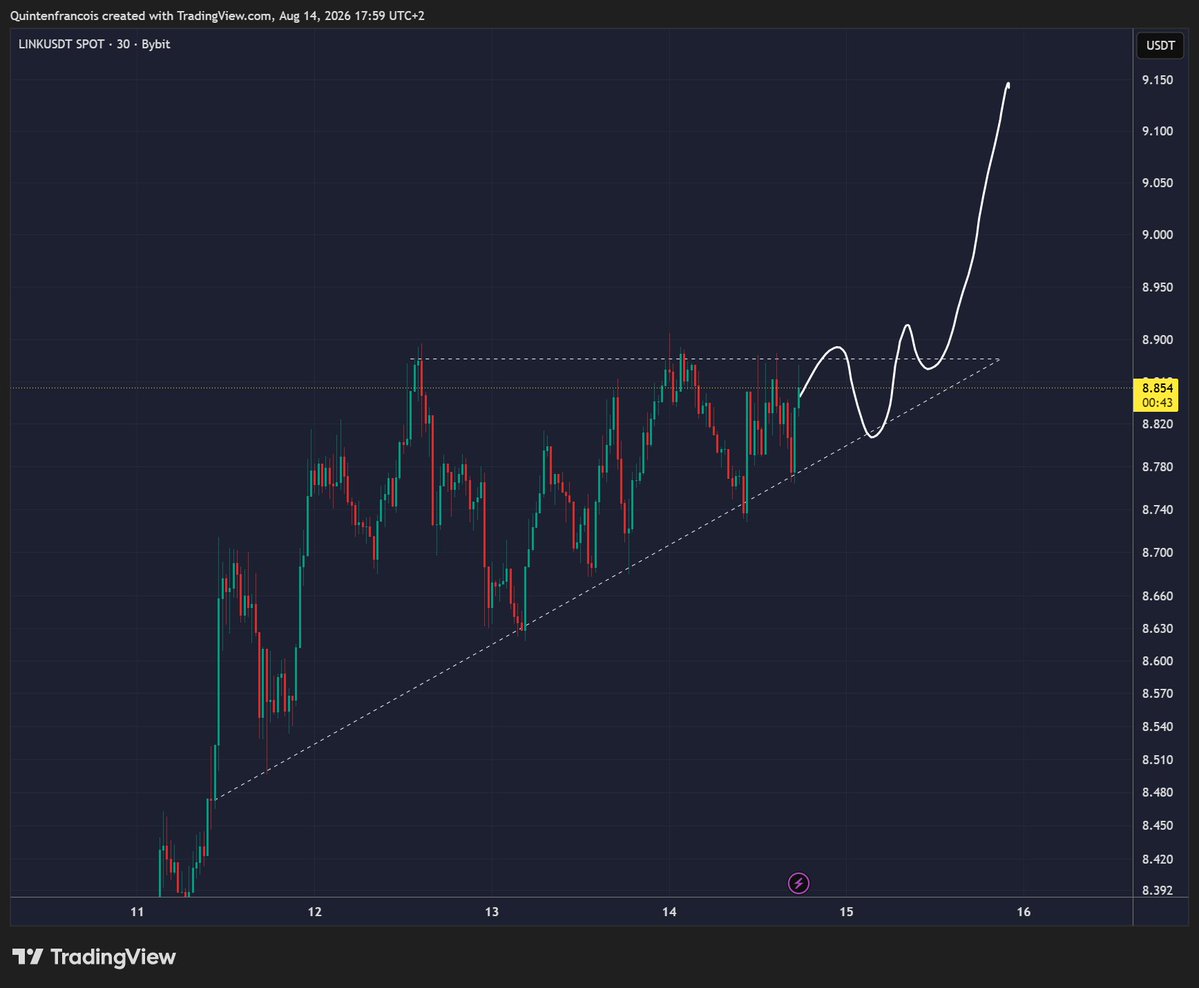Click the 8.510 price axis label

click(x=1157, y=759)
